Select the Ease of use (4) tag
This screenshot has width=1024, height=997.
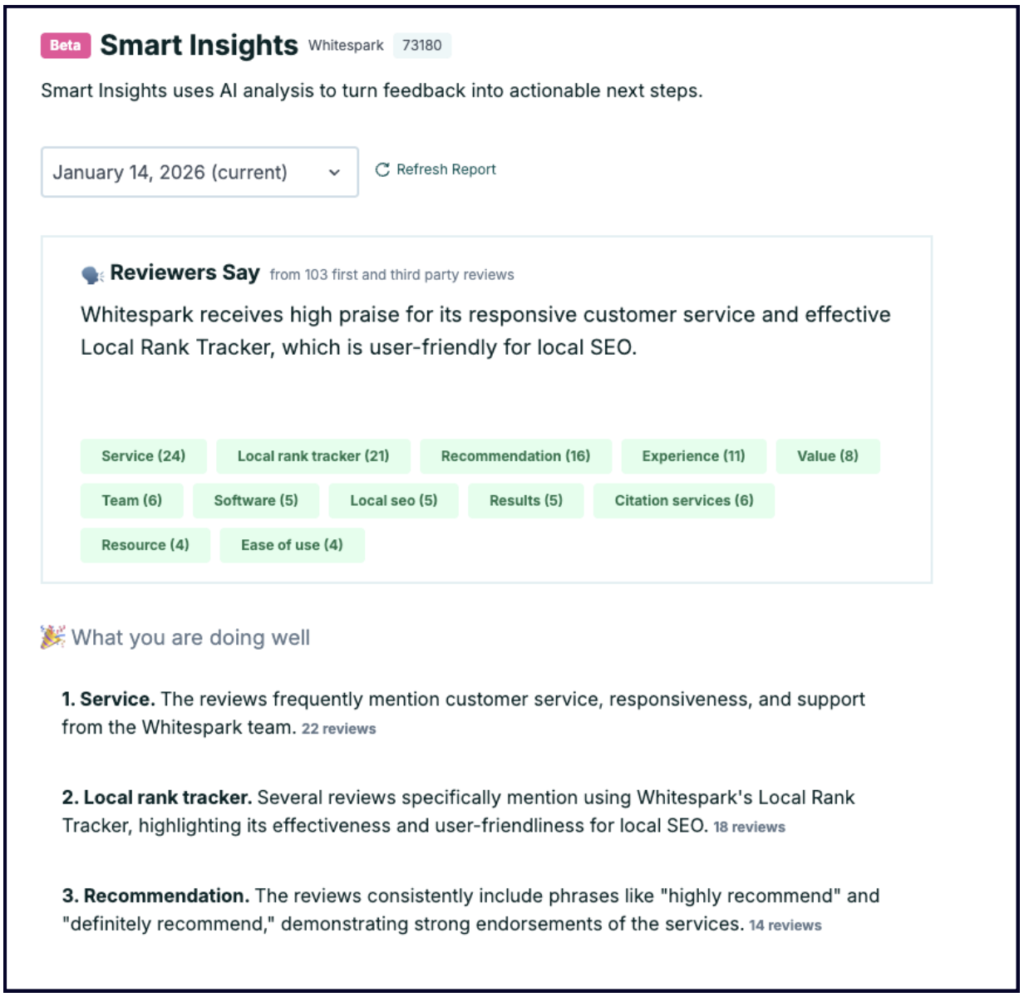click(x=292, y=545)
